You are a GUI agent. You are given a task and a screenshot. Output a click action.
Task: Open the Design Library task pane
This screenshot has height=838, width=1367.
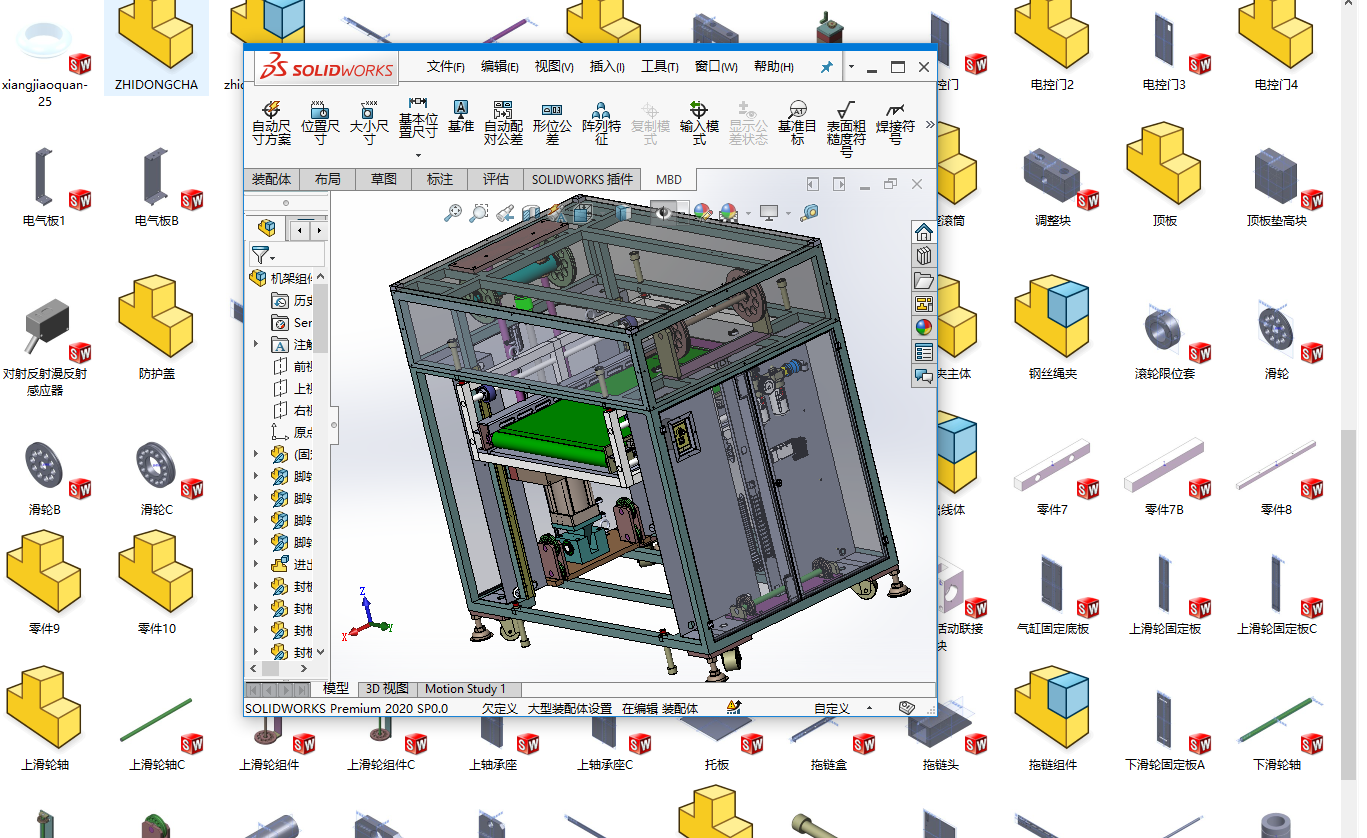click(924, 256)
